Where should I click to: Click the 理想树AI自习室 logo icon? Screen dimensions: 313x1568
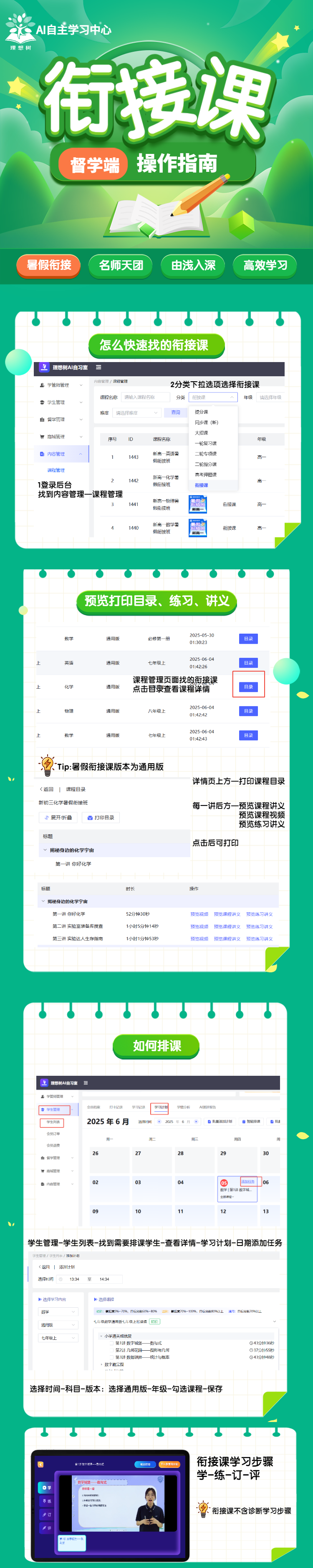(44, 367)
